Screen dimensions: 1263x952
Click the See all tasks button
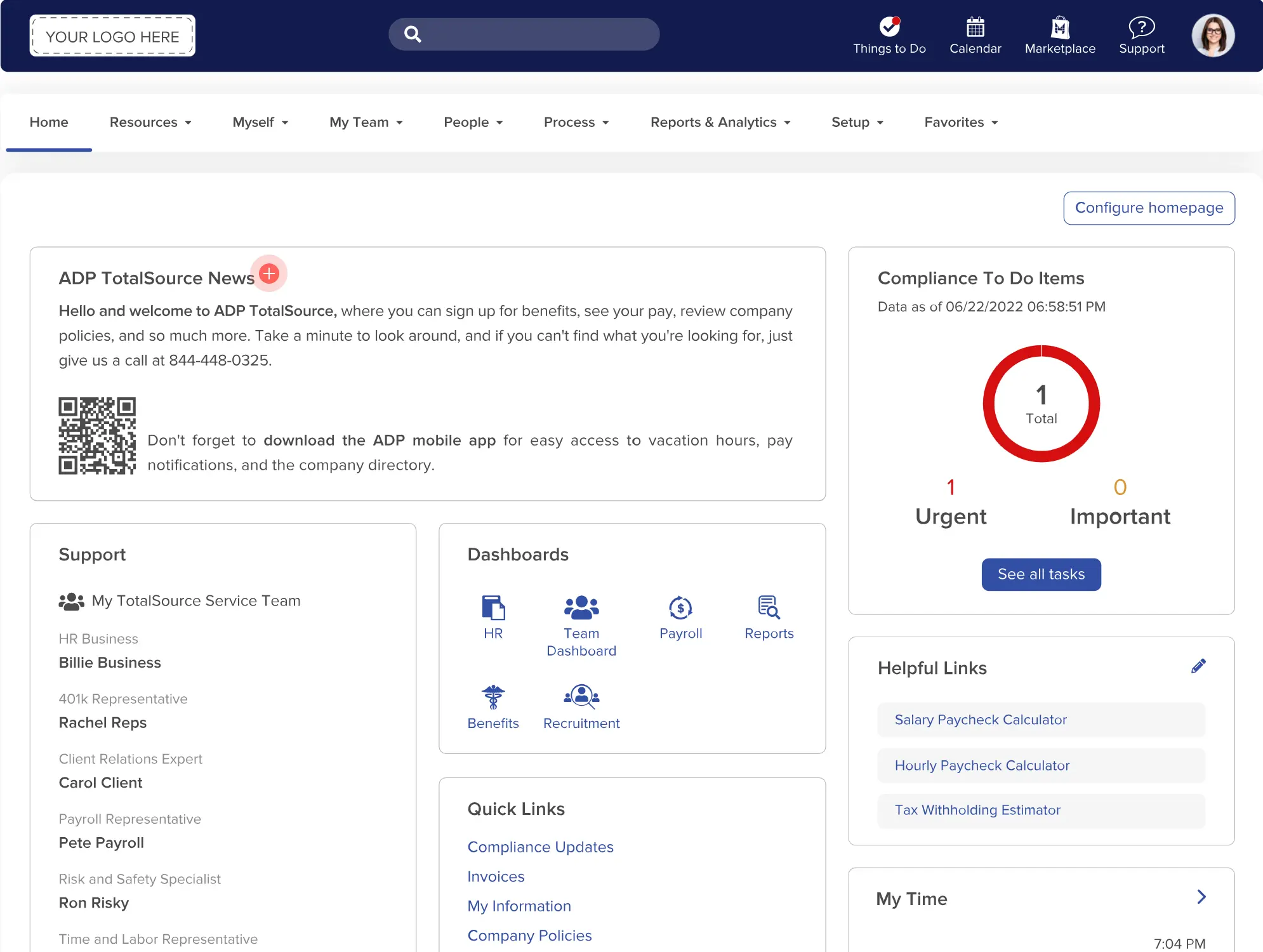pyautogui.click(x=1041, y=574)
